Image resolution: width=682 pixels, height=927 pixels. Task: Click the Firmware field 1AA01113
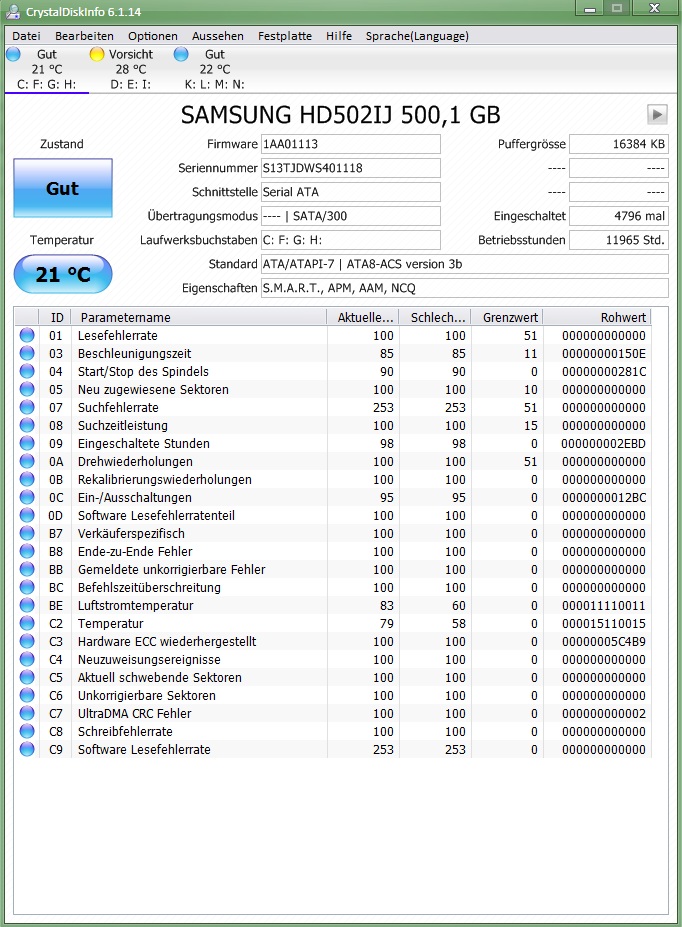pyautogui.click(x=350, y=144)
